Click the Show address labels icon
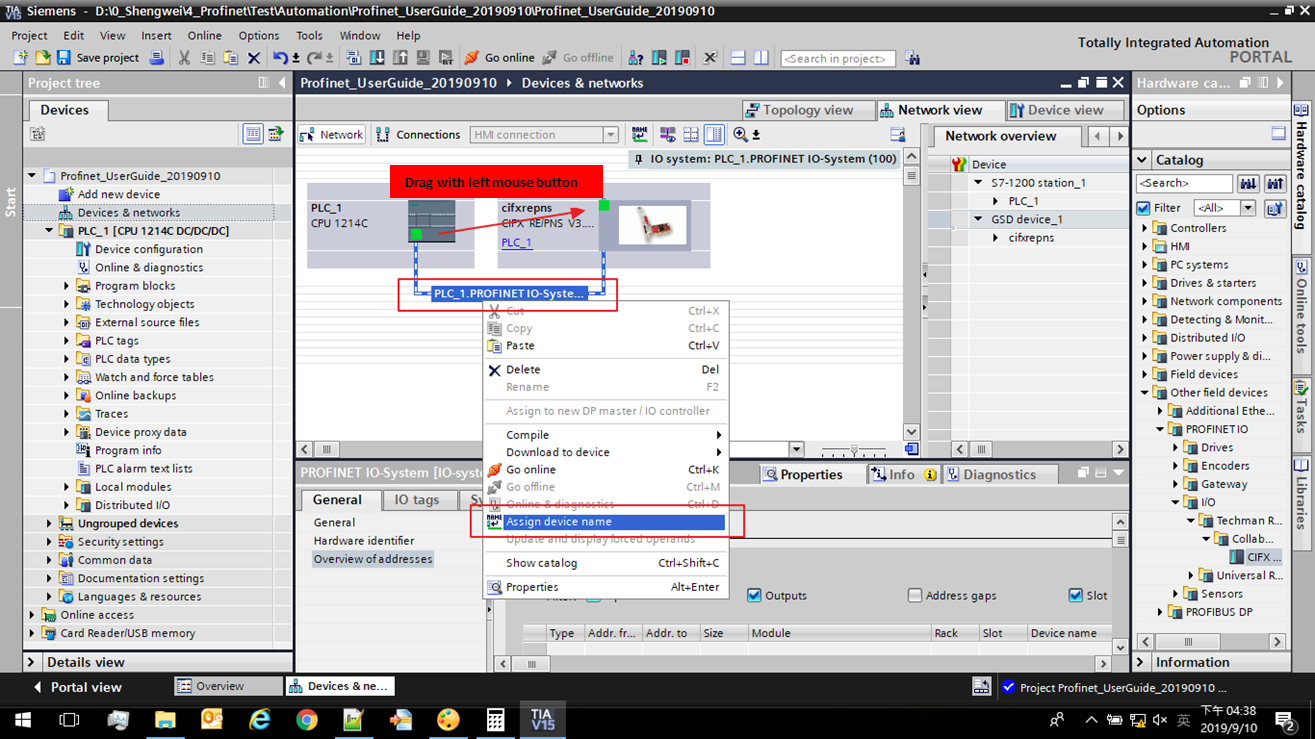 (667, 134)
